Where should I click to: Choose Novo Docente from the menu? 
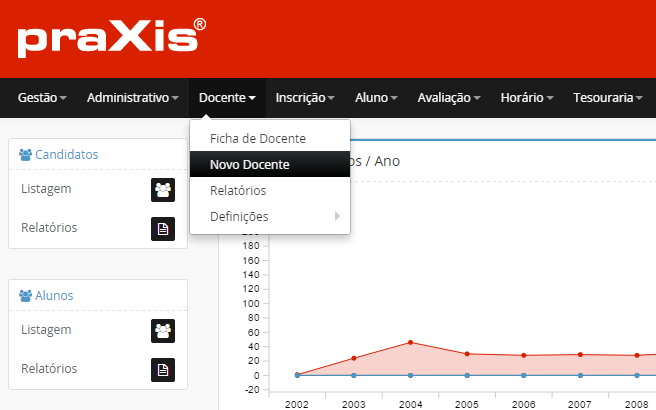point(250,164)
